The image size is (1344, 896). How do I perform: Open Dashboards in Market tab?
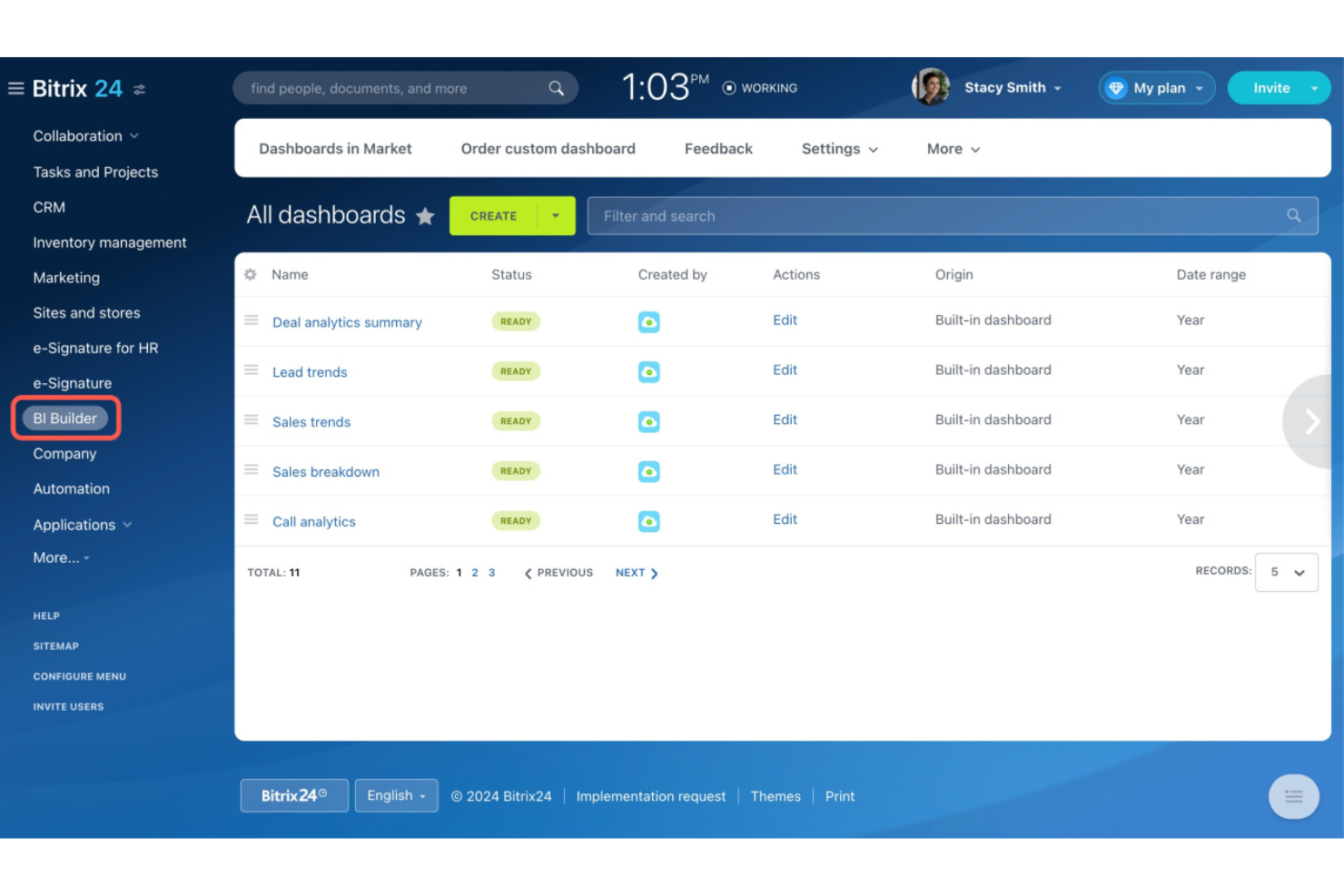point(335,149)
